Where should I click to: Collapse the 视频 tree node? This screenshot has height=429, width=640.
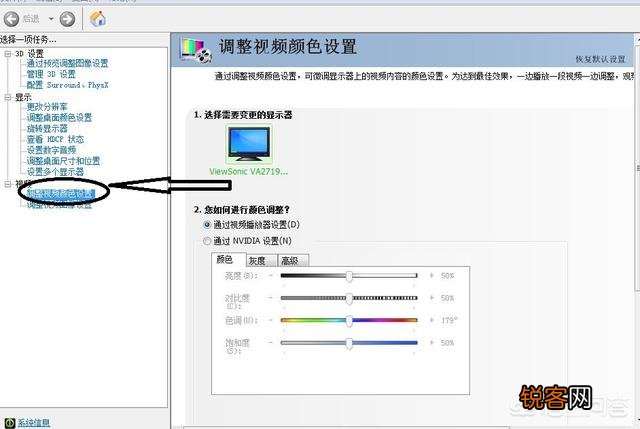[x=7, y=184]
